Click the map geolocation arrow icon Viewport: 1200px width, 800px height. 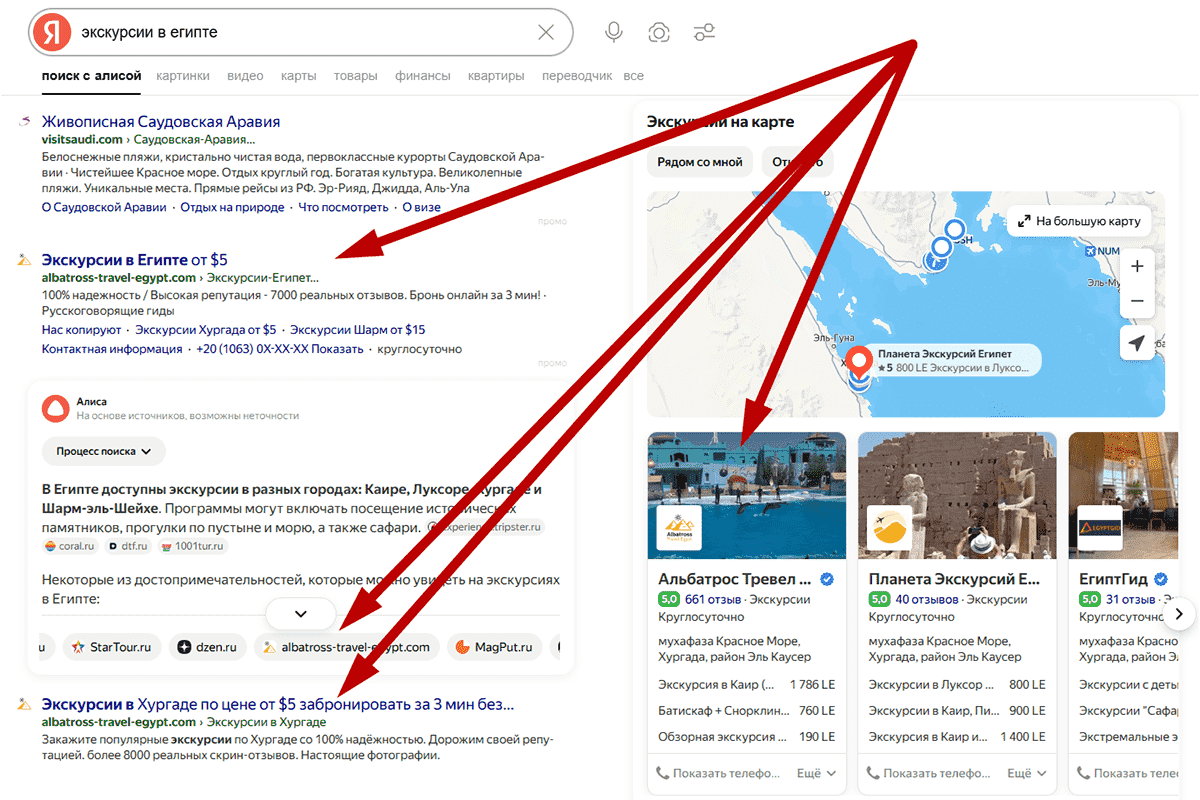click(1136, 343)
